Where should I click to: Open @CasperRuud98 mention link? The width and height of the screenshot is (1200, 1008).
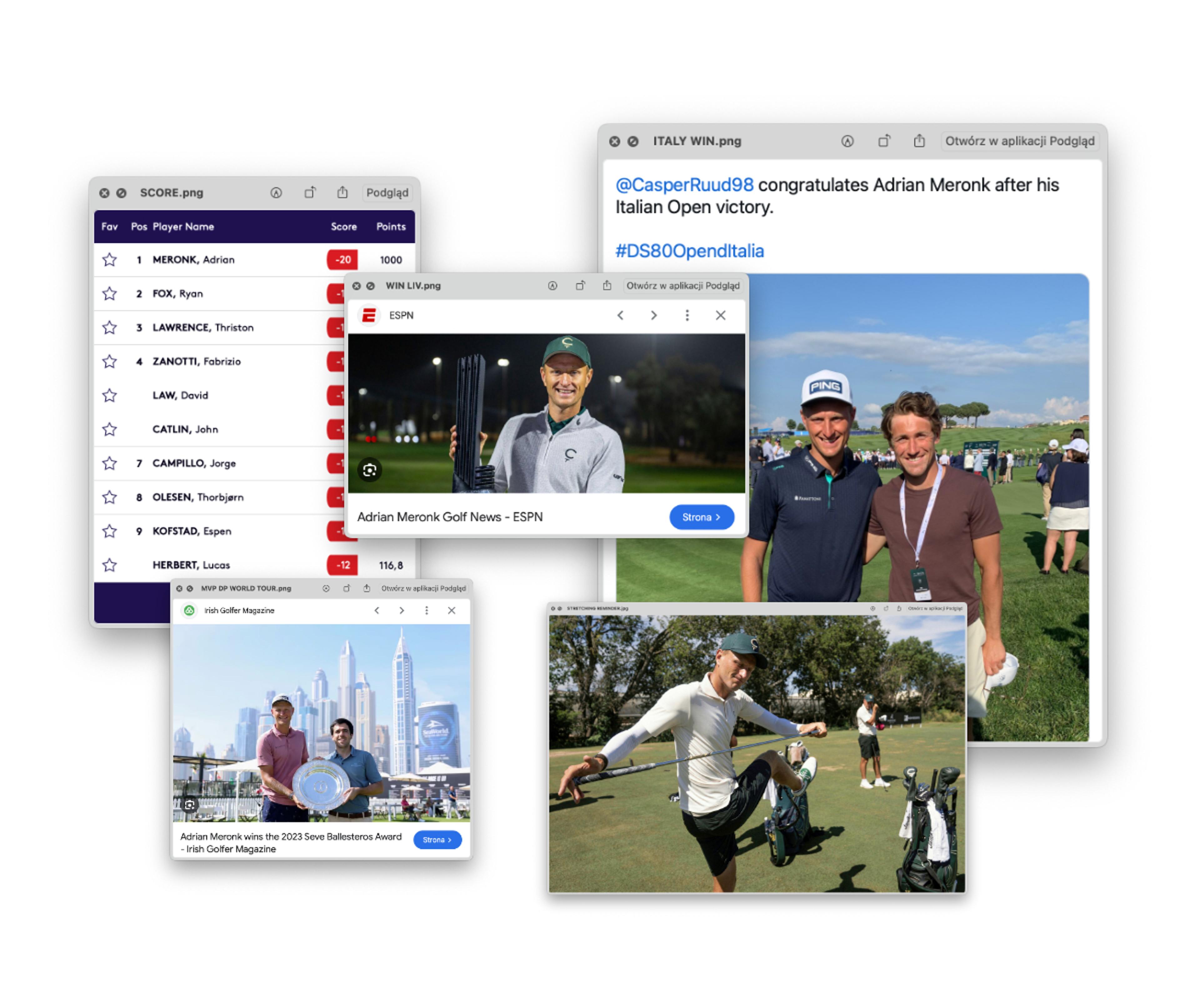(684, 185)
